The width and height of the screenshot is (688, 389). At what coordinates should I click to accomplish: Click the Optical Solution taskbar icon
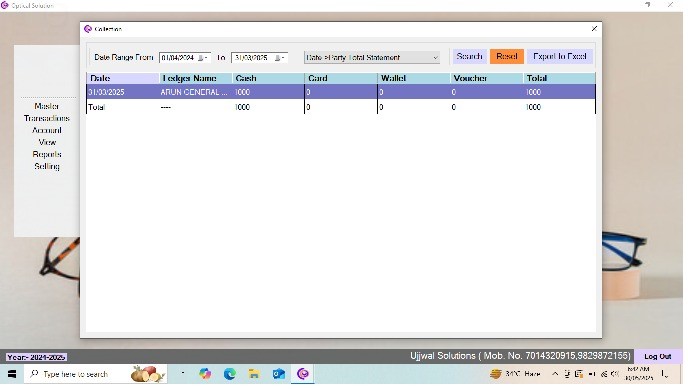click(x=303, y=374)
